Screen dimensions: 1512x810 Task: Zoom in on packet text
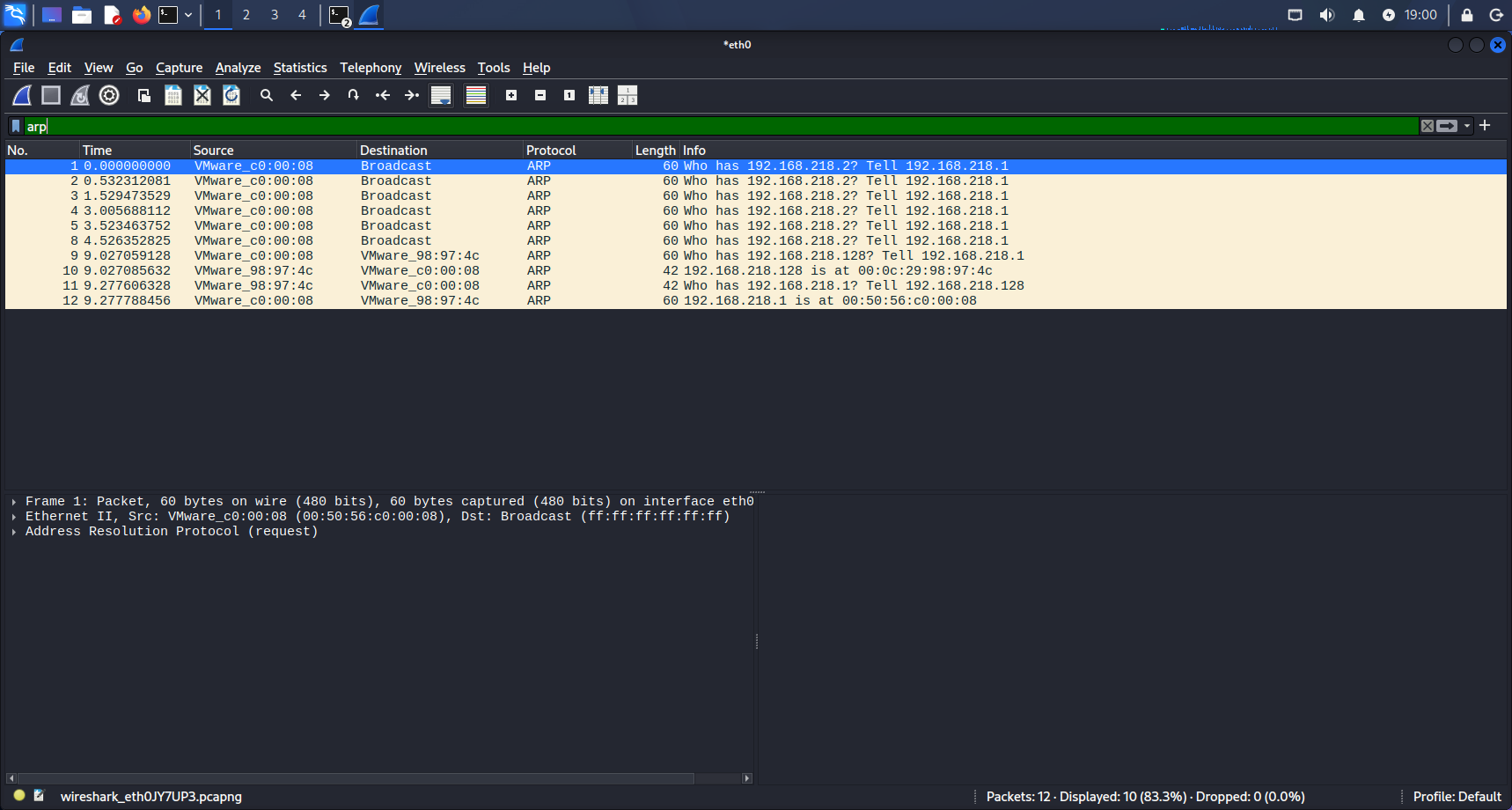click(511, 95)
